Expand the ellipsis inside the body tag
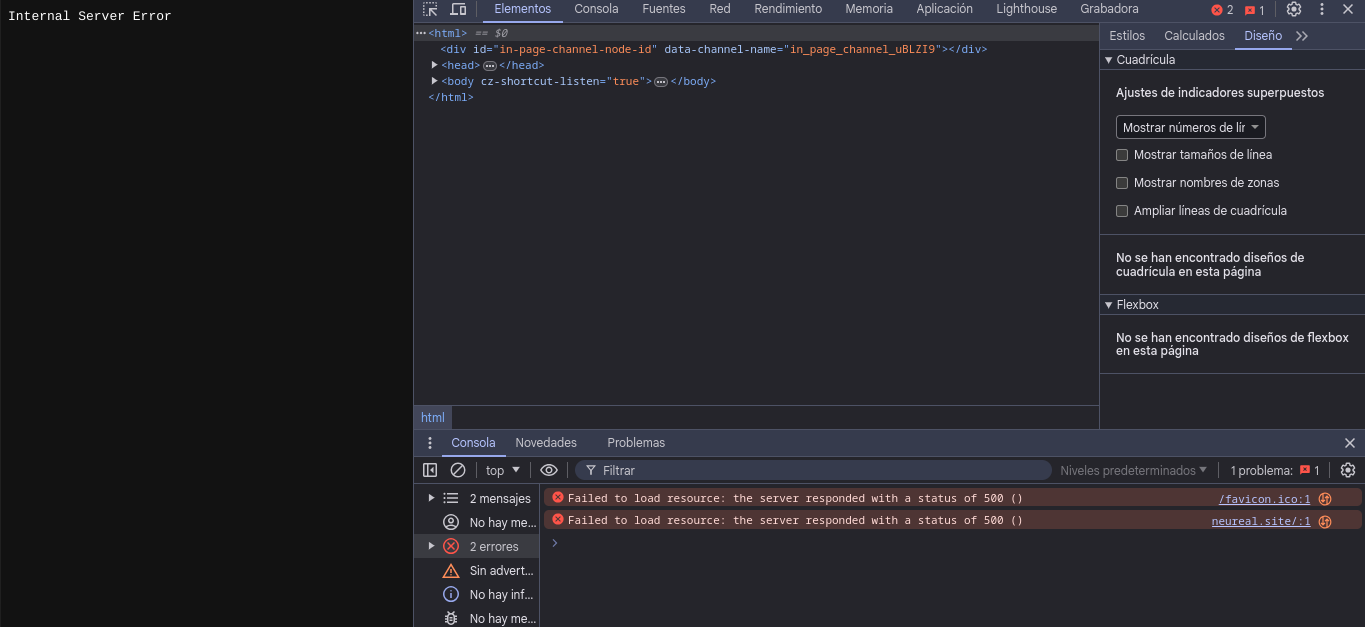 click(x=661, y=82)
